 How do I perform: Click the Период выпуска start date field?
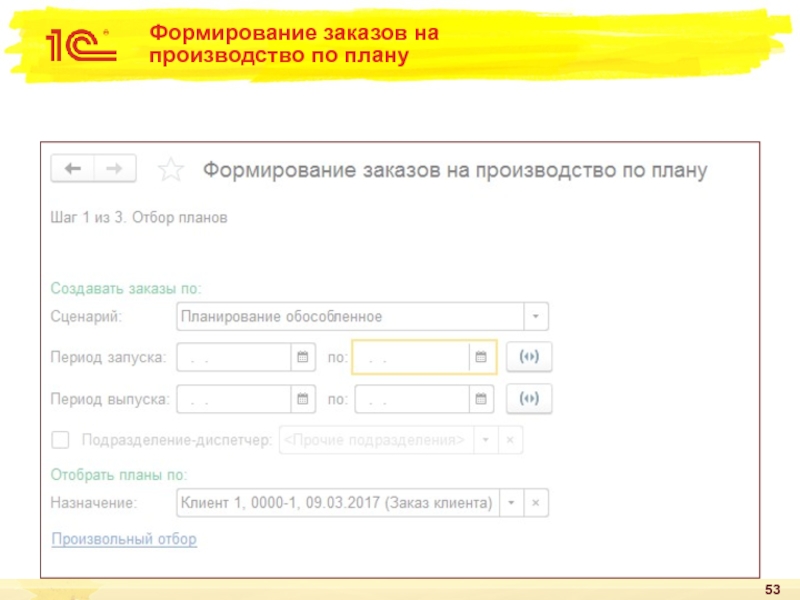(233, 399)
